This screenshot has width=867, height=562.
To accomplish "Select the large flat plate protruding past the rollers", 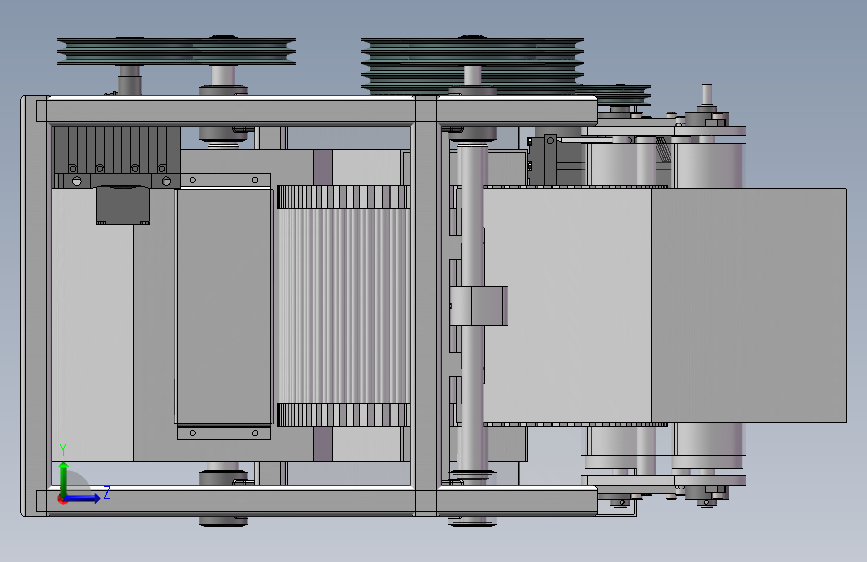I will (749, 305).
